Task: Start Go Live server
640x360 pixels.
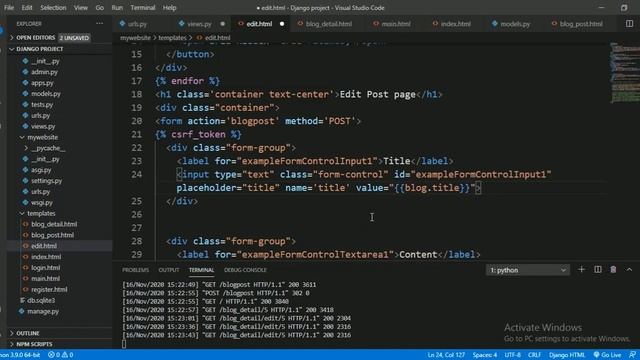Action: pyautogui.click(x=607, y=355)
